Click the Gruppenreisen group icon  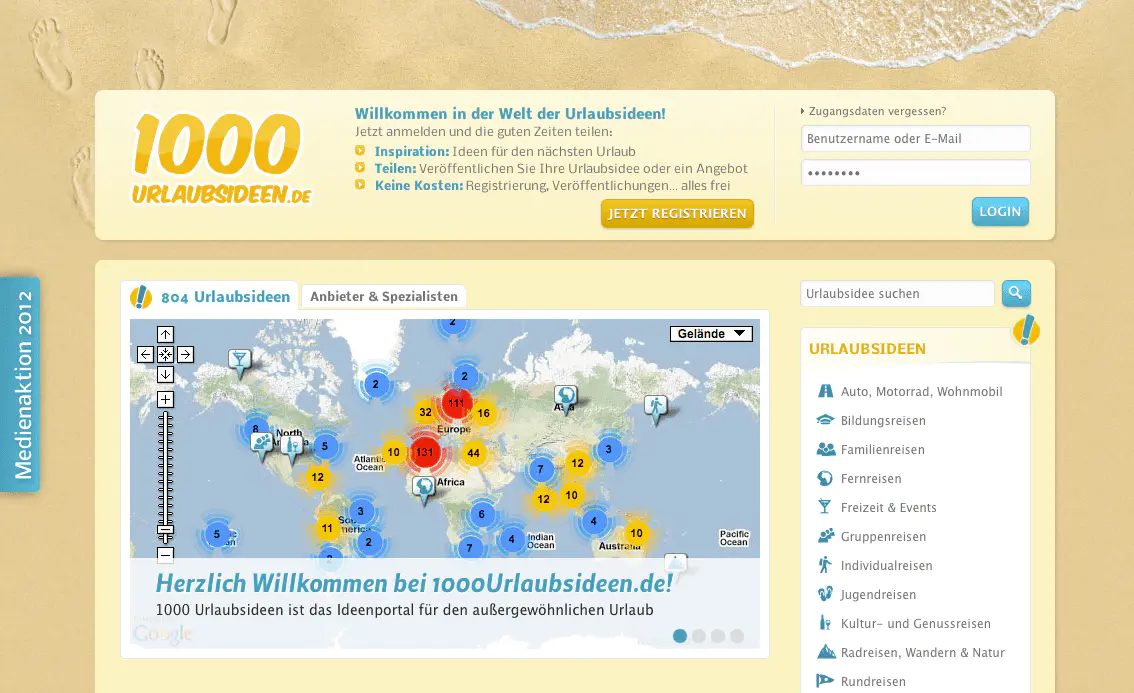click(825, 536)
